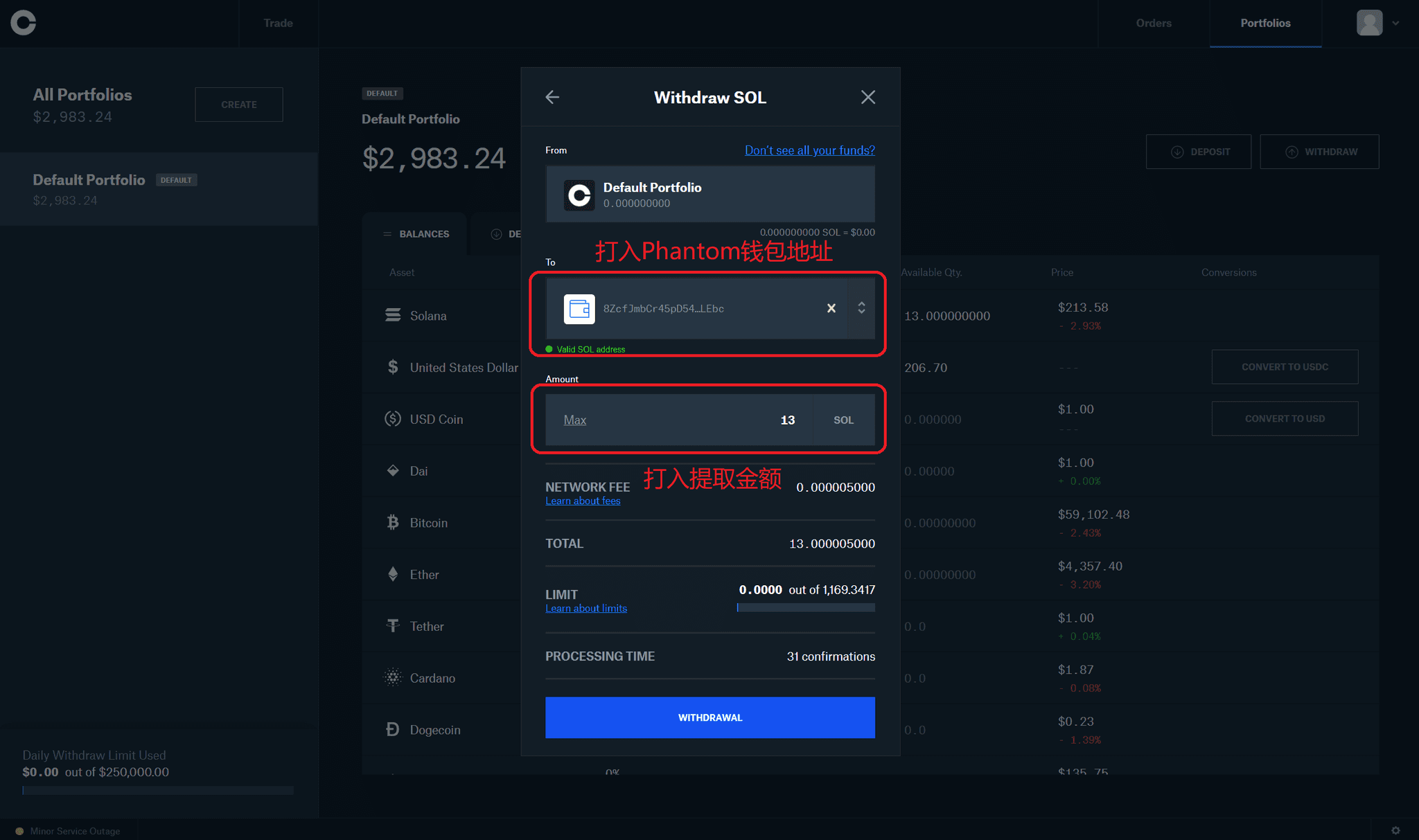Open the Learn about fees link
Image resolution: width=1419 pixels, height=840 pixels.
point(583,501)
